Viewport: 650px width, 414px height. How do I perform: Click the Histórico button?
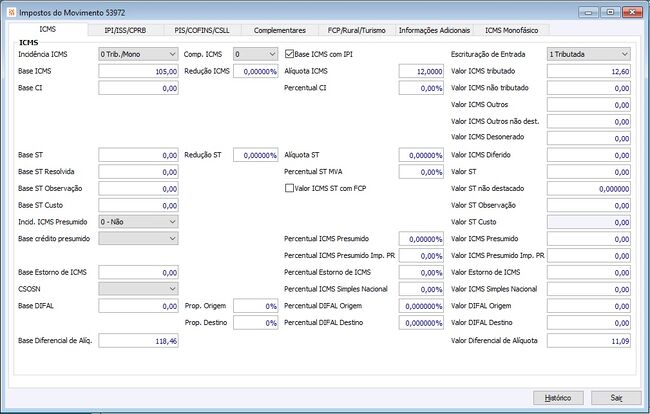coord(558,398)
